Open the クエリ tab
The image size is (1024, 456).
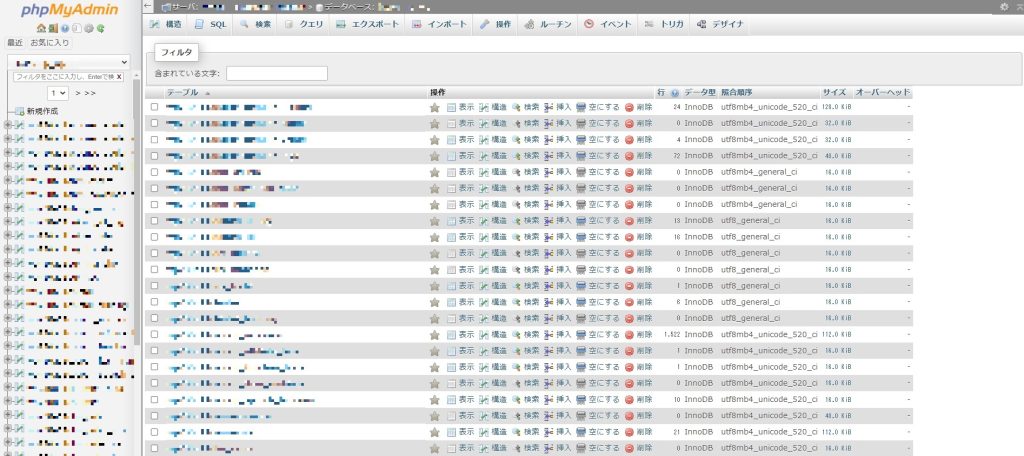click(x=304, y=24)
